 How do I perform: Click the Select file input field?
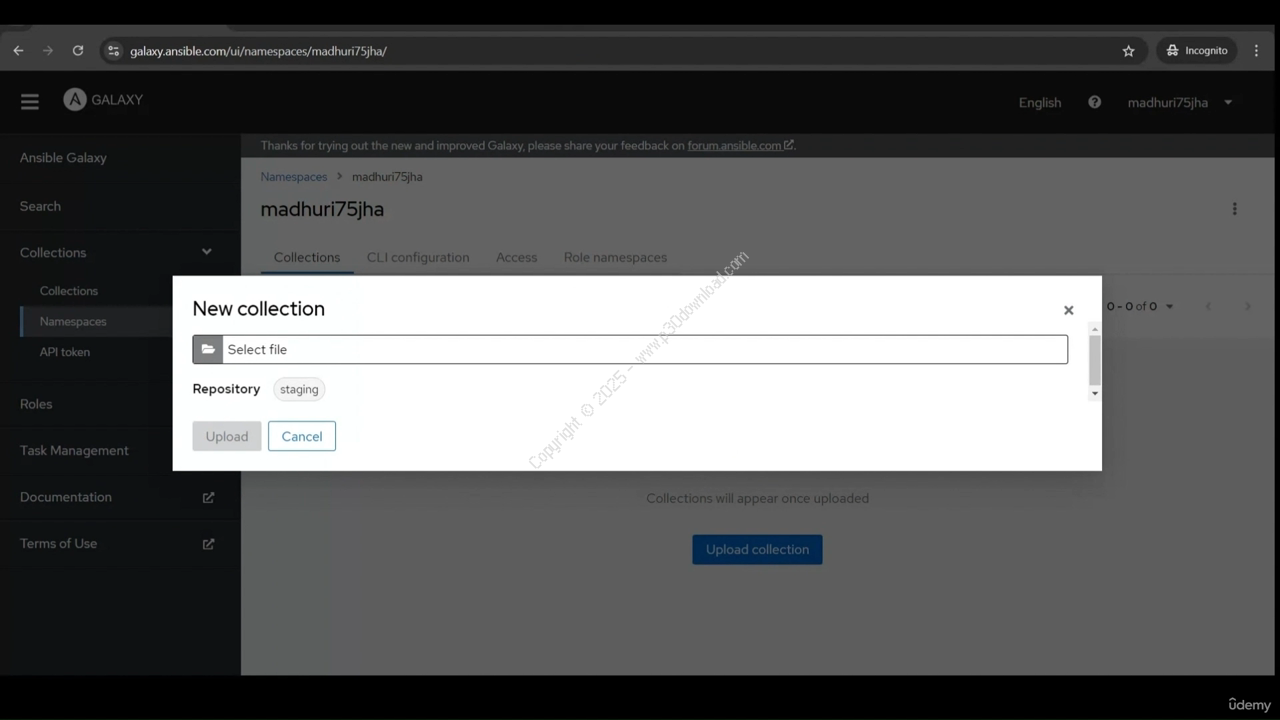point(645,349)
